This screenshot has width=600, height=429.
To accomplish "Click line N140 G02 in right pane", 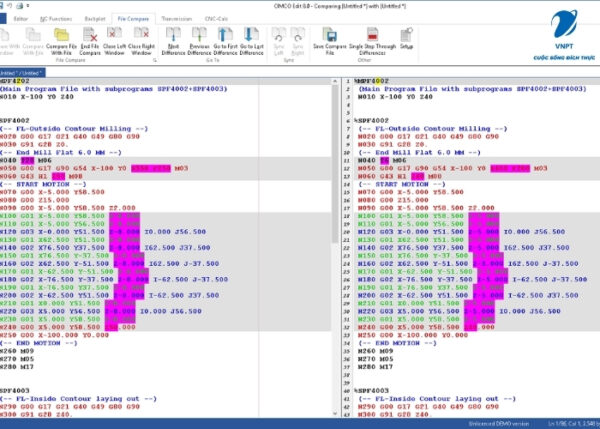I will (463, 248).
